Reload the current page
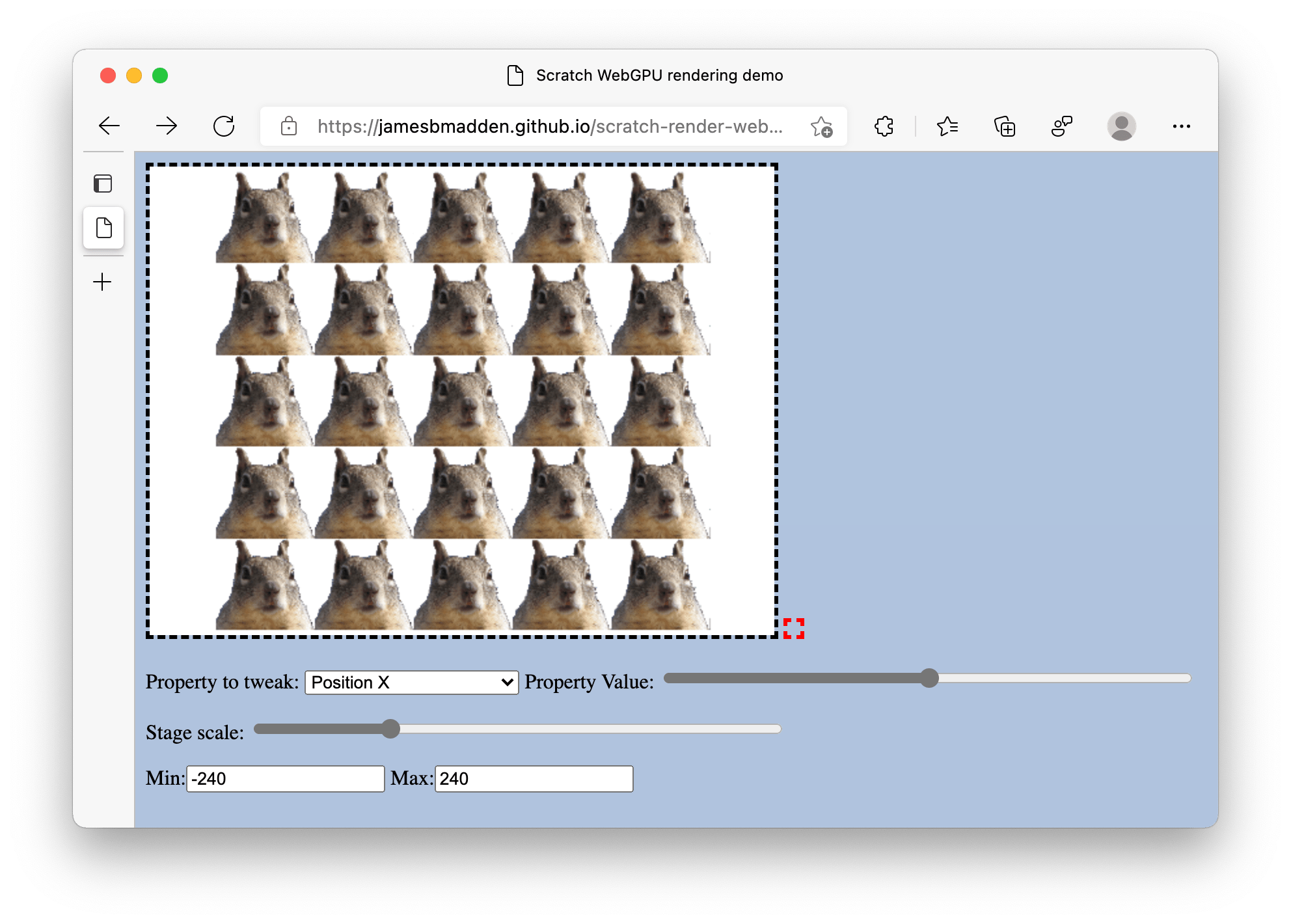 coord(224,126)
